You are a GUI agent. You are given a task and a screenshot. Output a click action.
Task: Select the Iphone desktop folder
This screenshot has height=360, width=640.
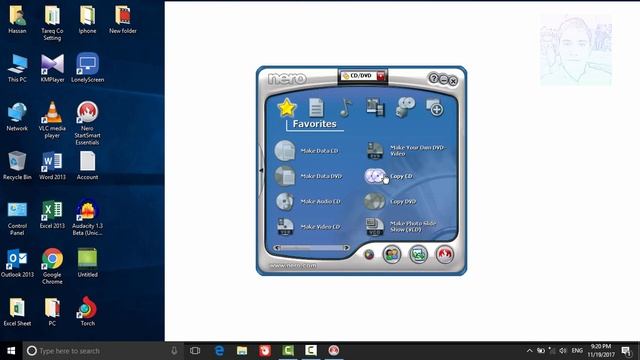[87, 19]
